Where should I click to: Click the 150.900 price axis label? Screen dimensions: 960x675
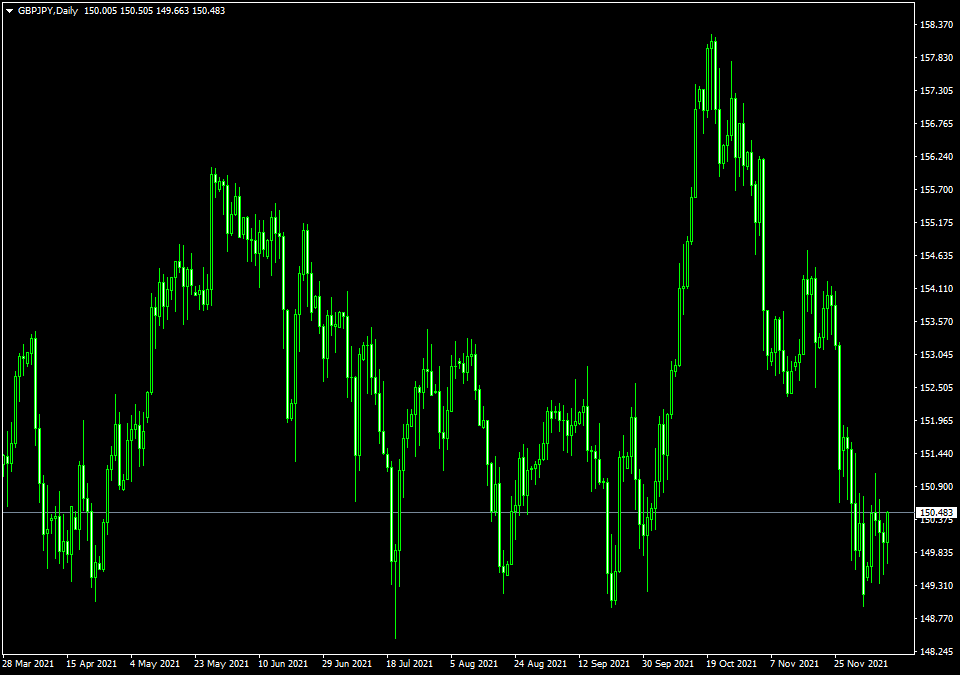[937, 487]
